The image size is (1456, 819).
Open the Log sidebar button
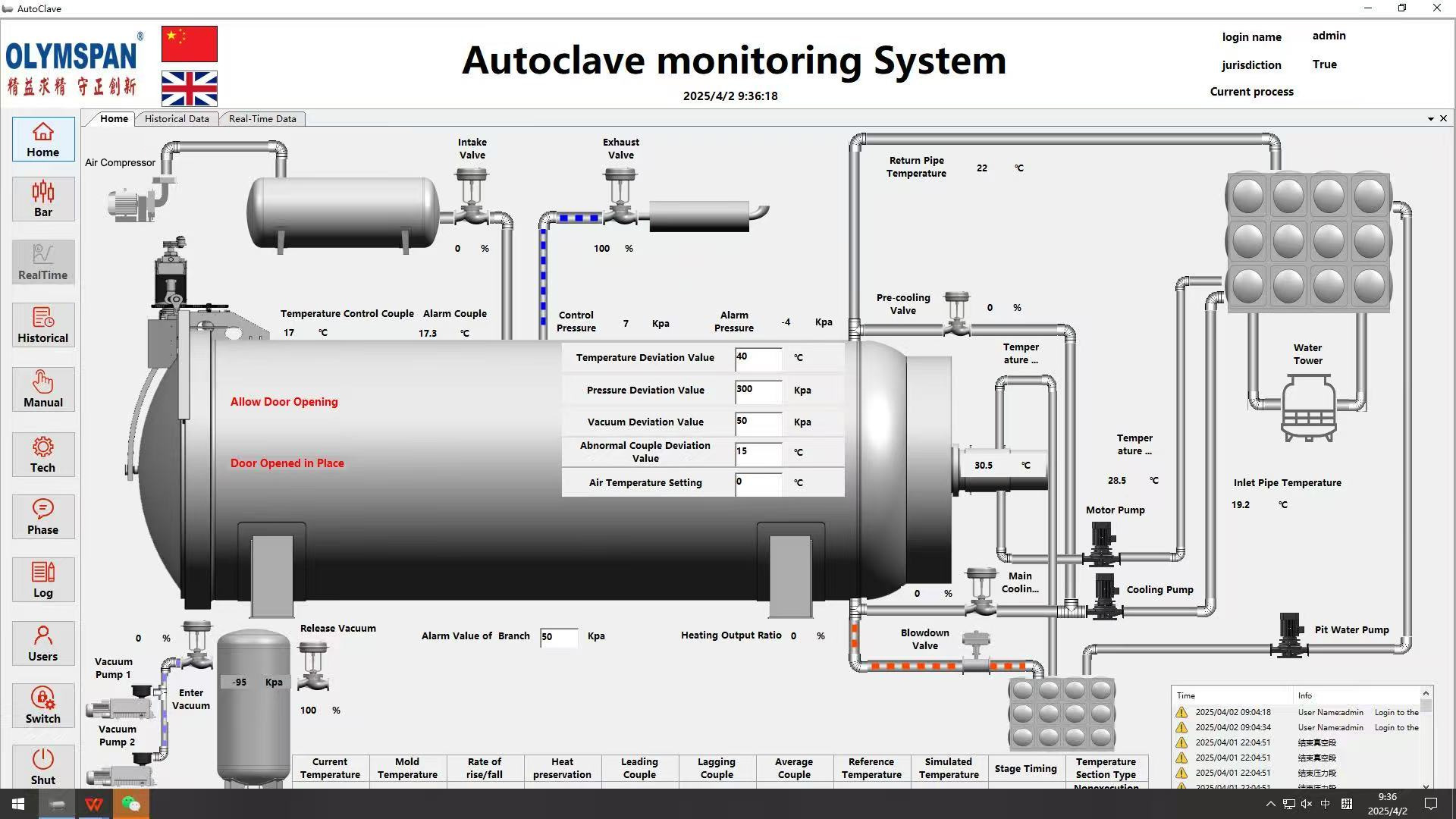click(43, 580)
